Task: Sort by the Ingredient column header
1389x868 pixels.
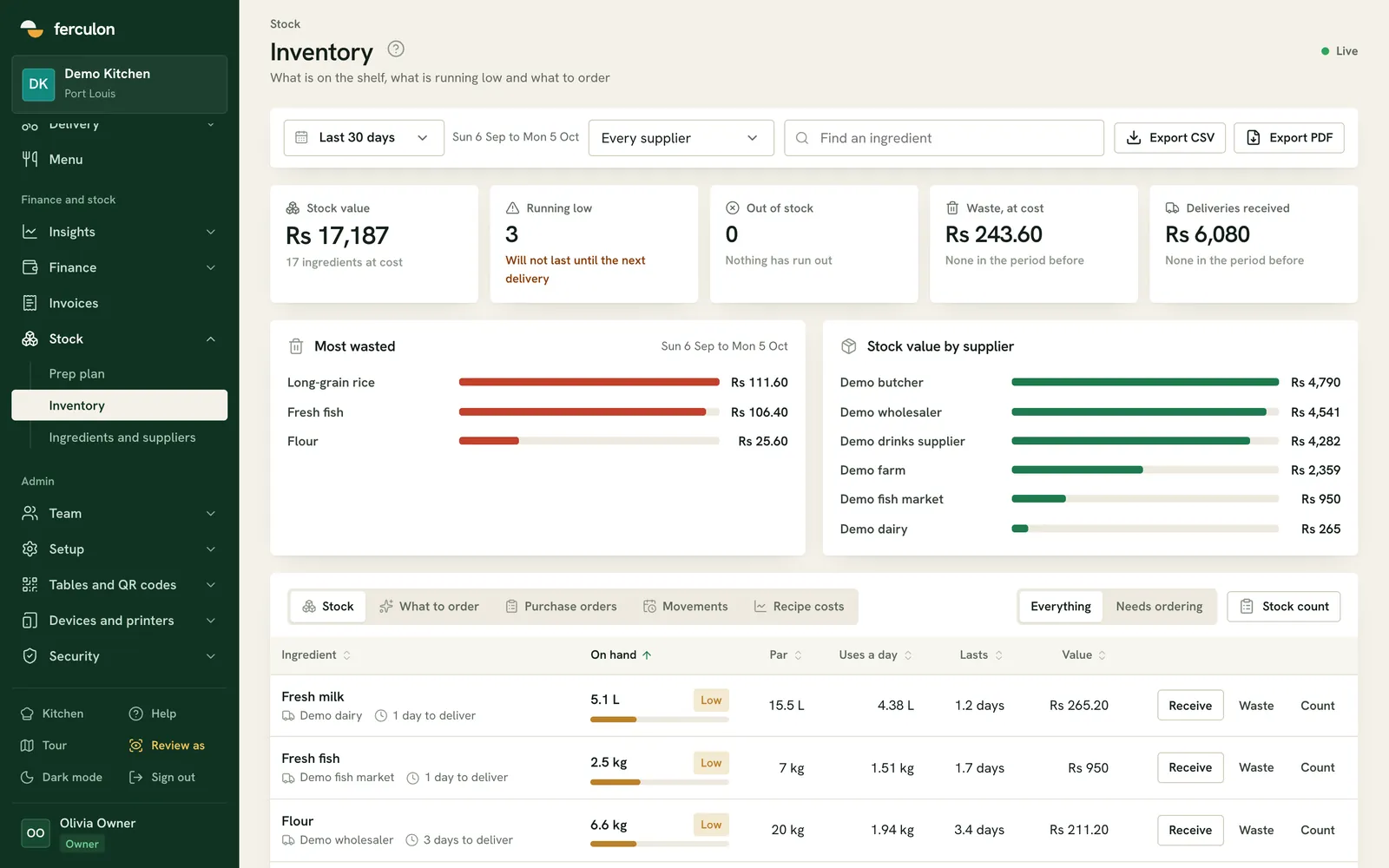Action: 316,654
